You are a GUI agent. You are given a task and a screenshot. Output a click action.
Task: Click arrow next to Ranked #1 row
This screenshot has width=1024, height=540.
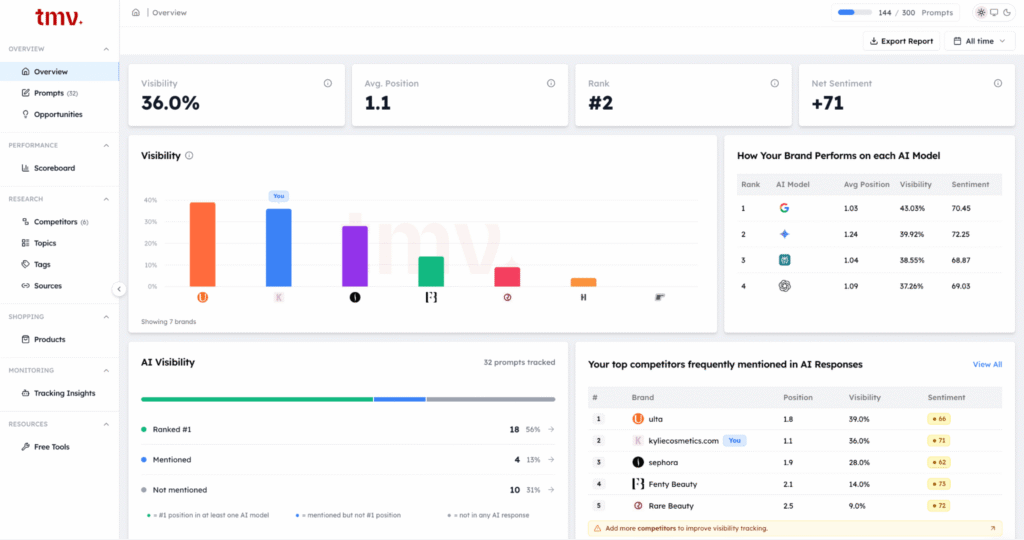coord(551,430)
